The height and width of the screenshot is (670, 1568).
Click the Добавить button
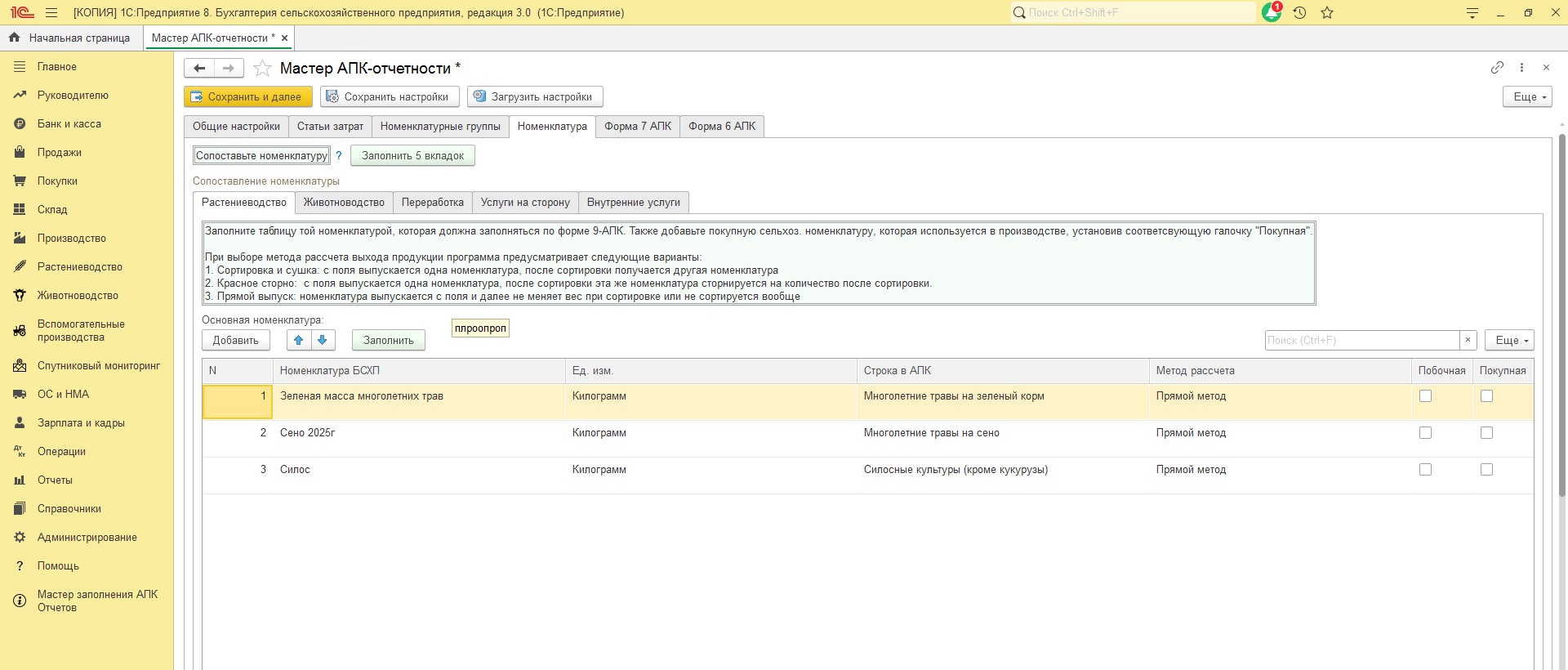pos(236,340)
